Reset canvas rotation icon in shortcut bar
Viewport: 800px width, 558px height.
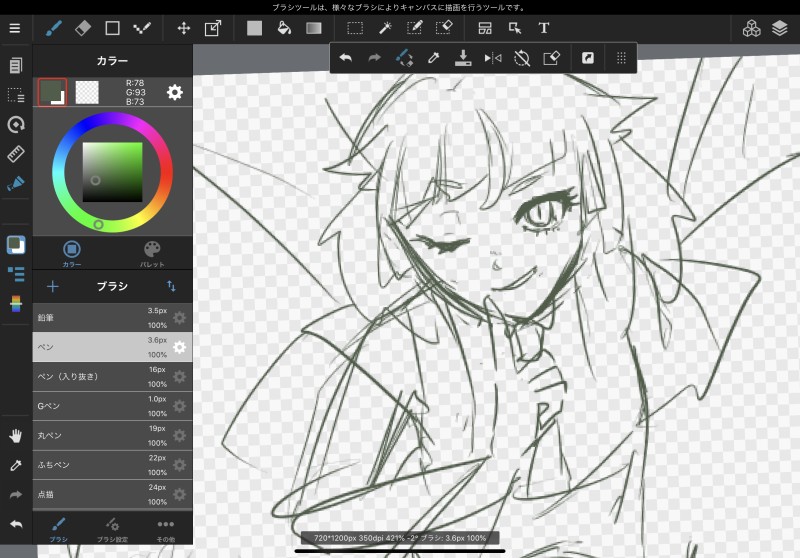click(x=522, y=58)
